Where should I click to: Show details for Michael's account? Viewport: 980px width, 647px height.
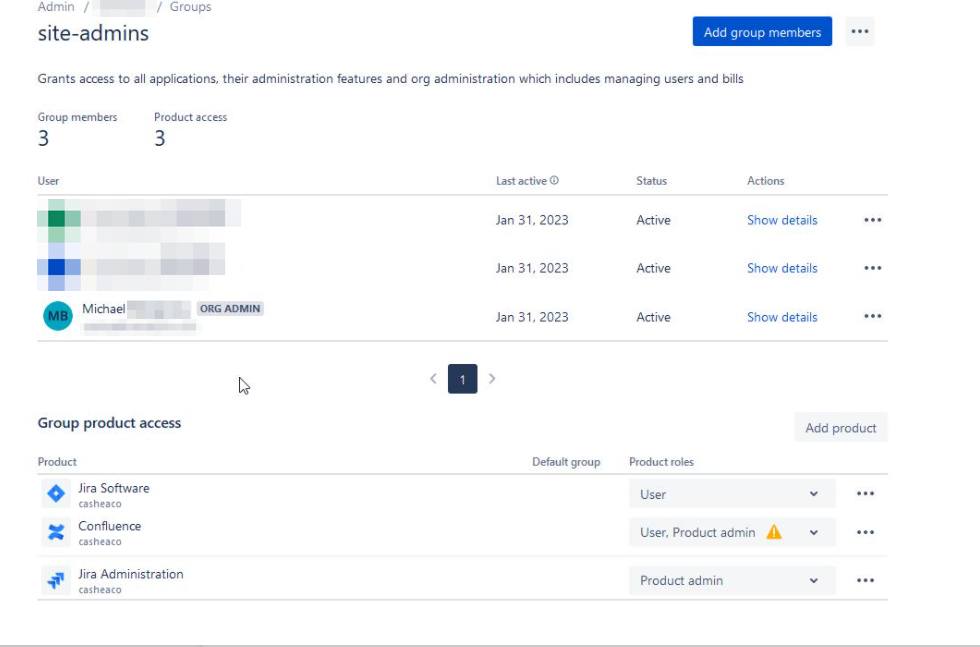tap(782, 316)
